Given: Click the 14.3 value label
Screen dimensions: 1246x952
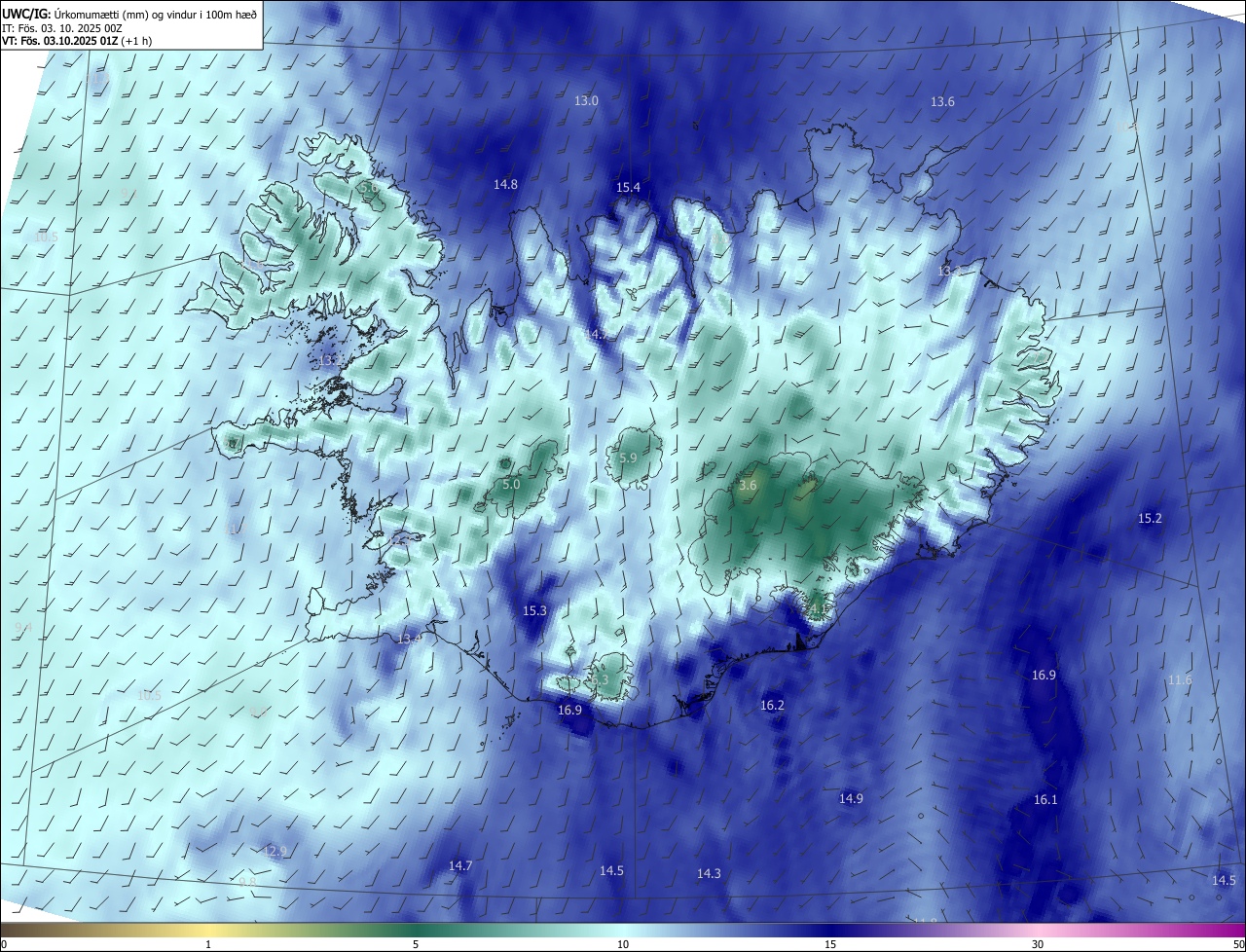Looking at the screenshot, I should (709, 874).
